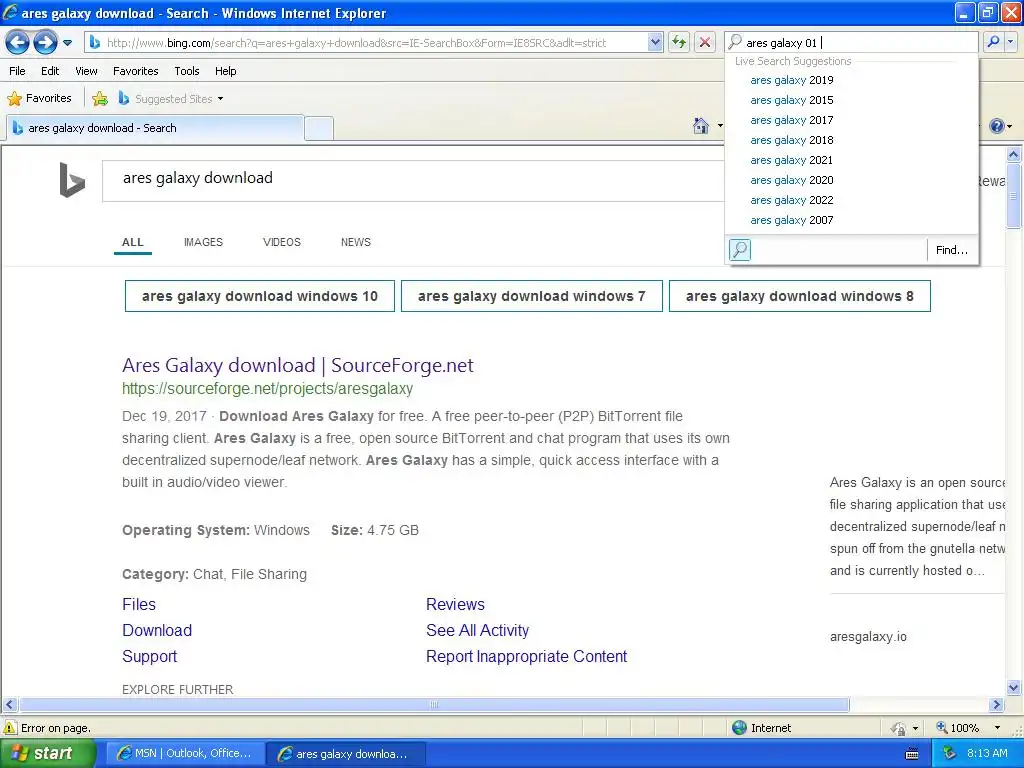The height and width of the screenshot is (768, 1024).
Task: Select the 'ares galaxy download - Search' tab
Action: click(x=155, y=128)
